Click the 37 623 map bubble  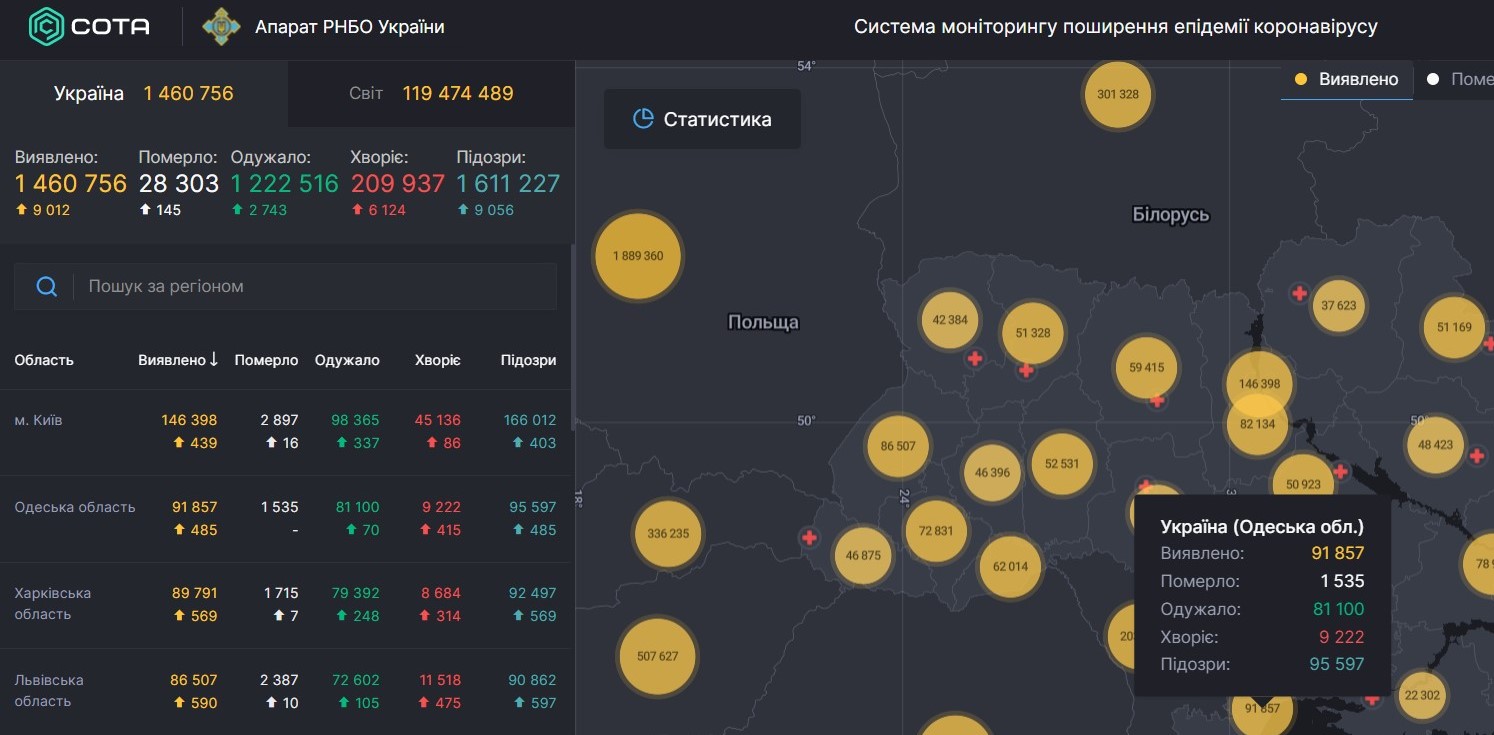(x=1339, y=305)
